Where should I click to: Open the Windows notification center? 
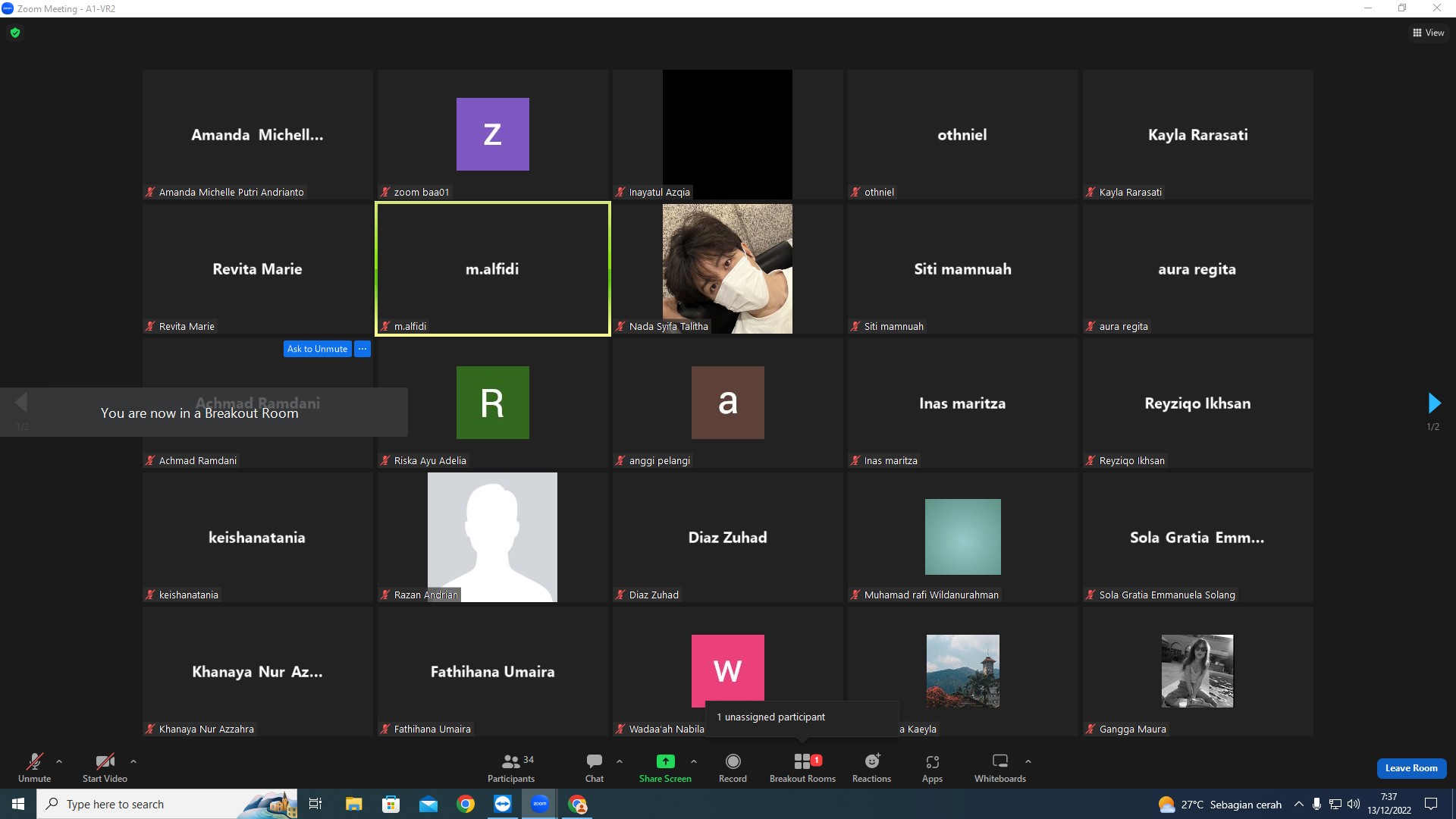[x=1431, y=804]
